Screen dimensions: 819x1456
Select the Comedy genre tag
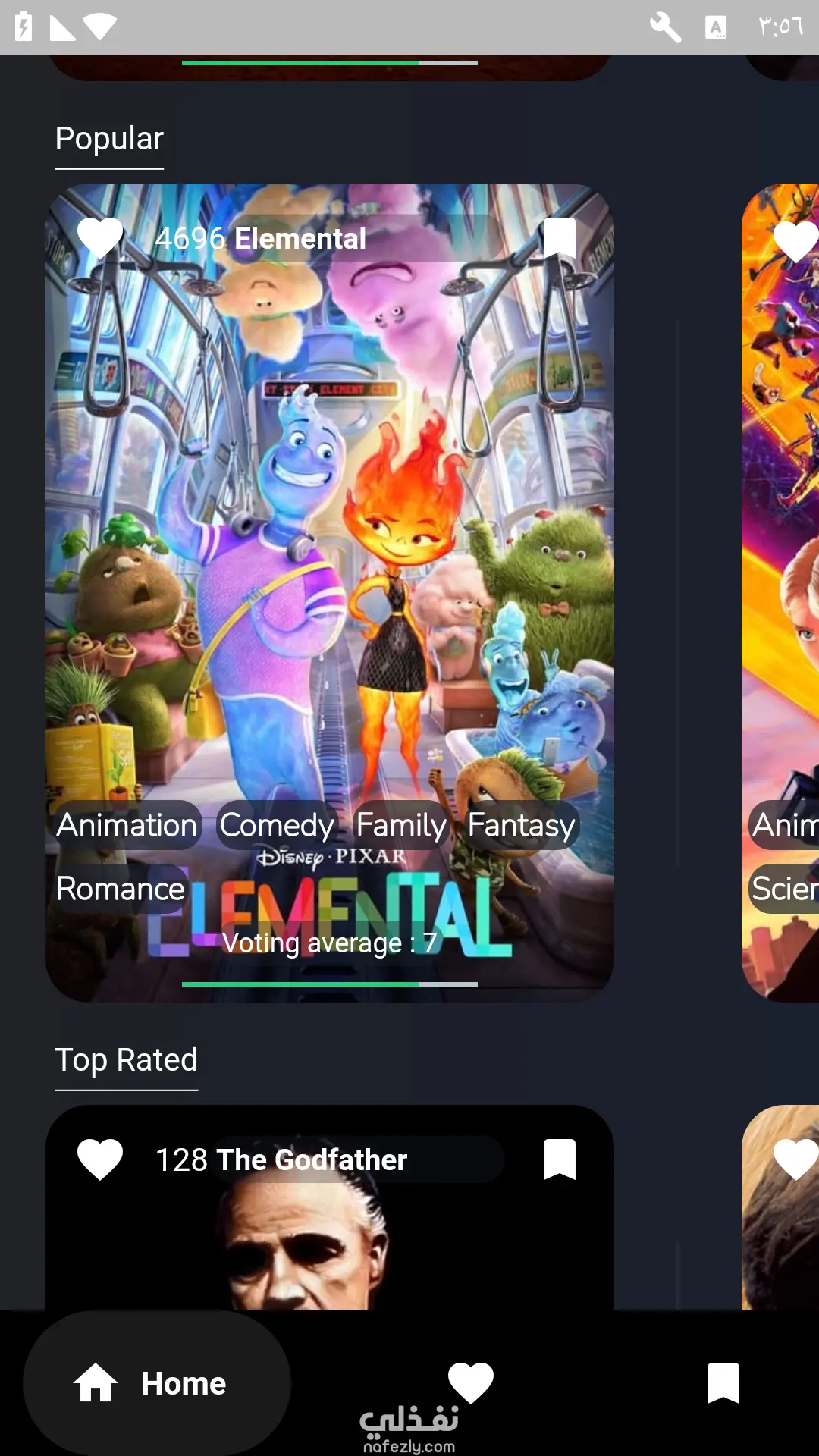click(277, 825)
